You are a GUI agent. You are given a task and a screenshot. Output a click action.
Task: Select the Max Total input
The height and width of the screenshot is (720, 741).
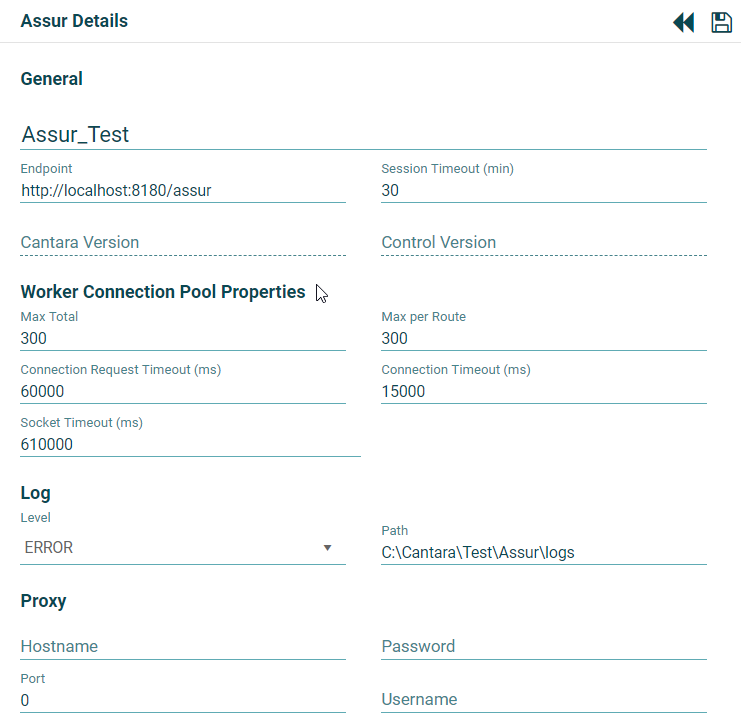tap(182, 338)
